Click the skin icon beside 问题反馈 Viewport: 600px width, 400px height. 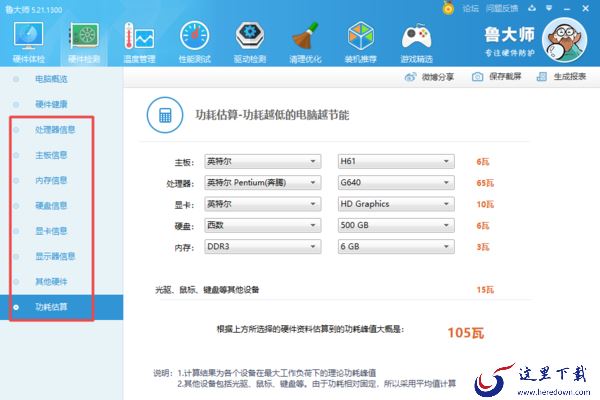coord(532,8)
